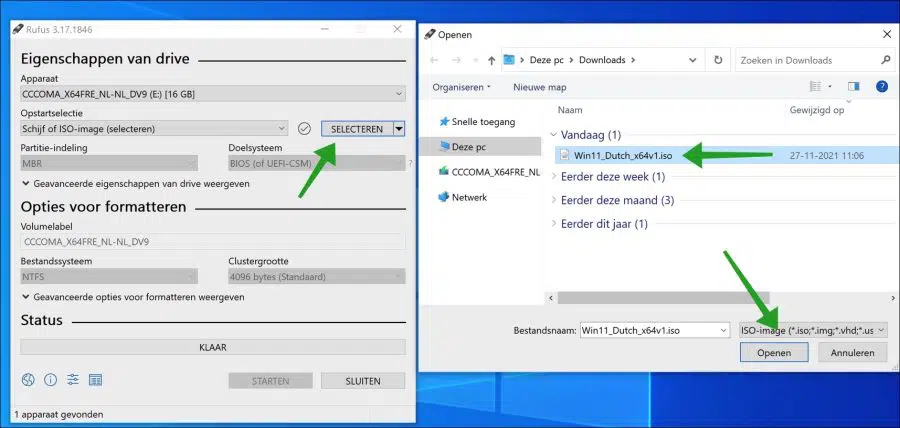Click Deze pc in the address breadcrumb
The image size is (900, 428).
click(x=546, y=60)
